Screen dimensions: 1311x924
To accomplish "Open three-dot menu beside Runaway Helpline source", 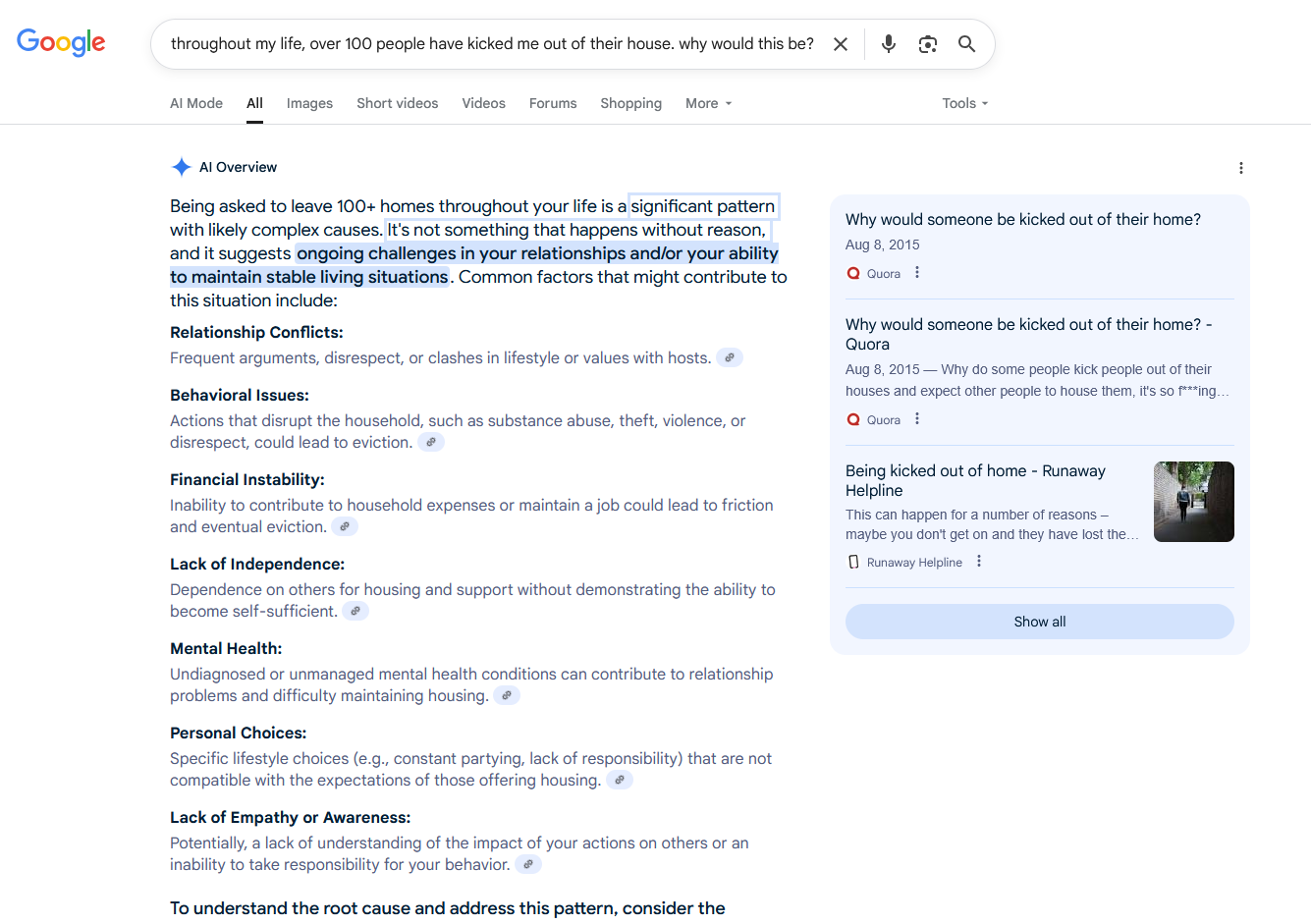I will (x=979, y=562).
